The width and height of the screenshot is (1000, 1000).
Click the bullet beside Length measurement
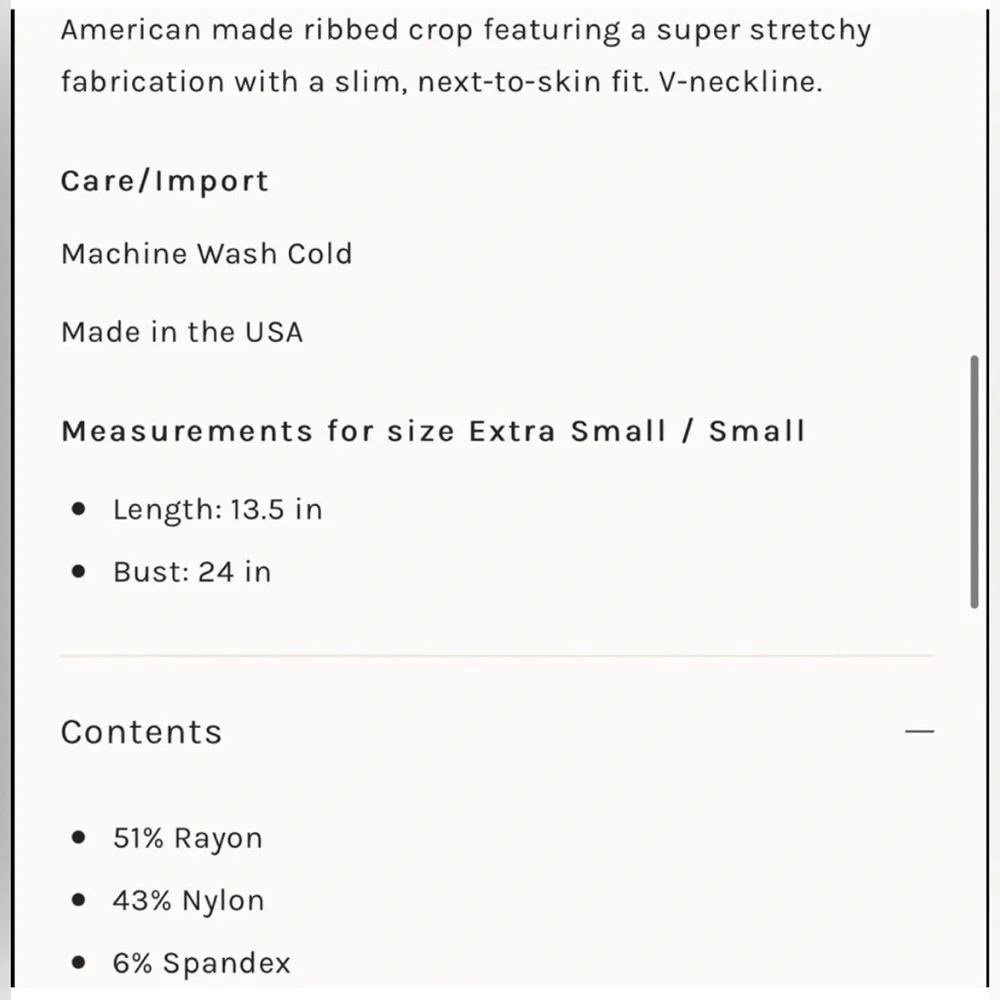point(78,509)
